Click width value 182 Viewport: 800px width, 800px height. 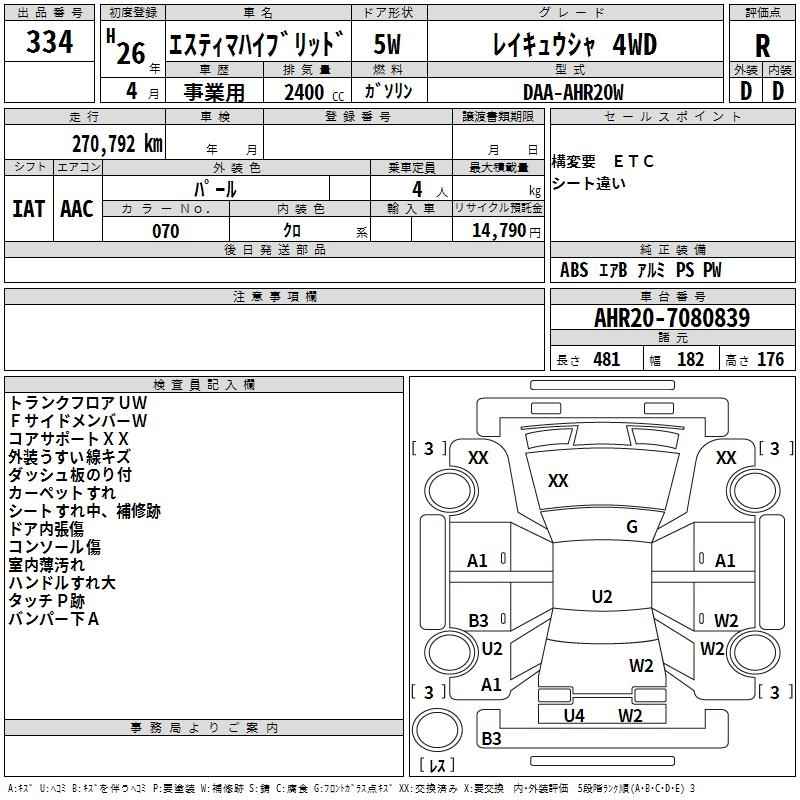coord(690,359)
